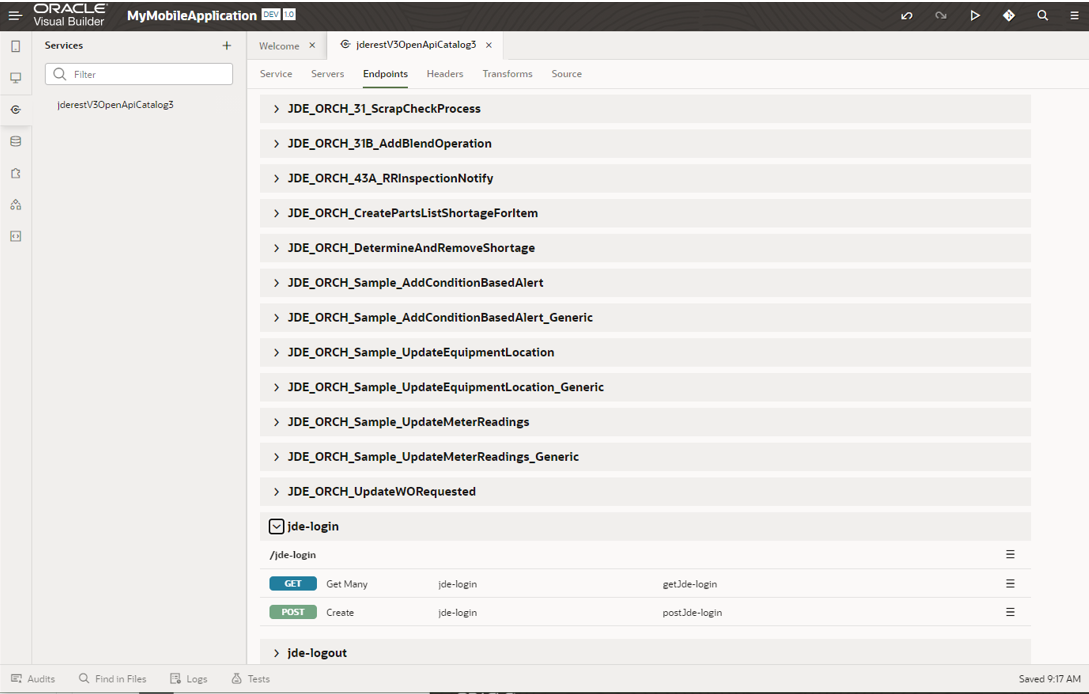Open the Processes panel icon
This screenshot has width=1089, height=694.
pyautogui.click(x=14, y=204)
